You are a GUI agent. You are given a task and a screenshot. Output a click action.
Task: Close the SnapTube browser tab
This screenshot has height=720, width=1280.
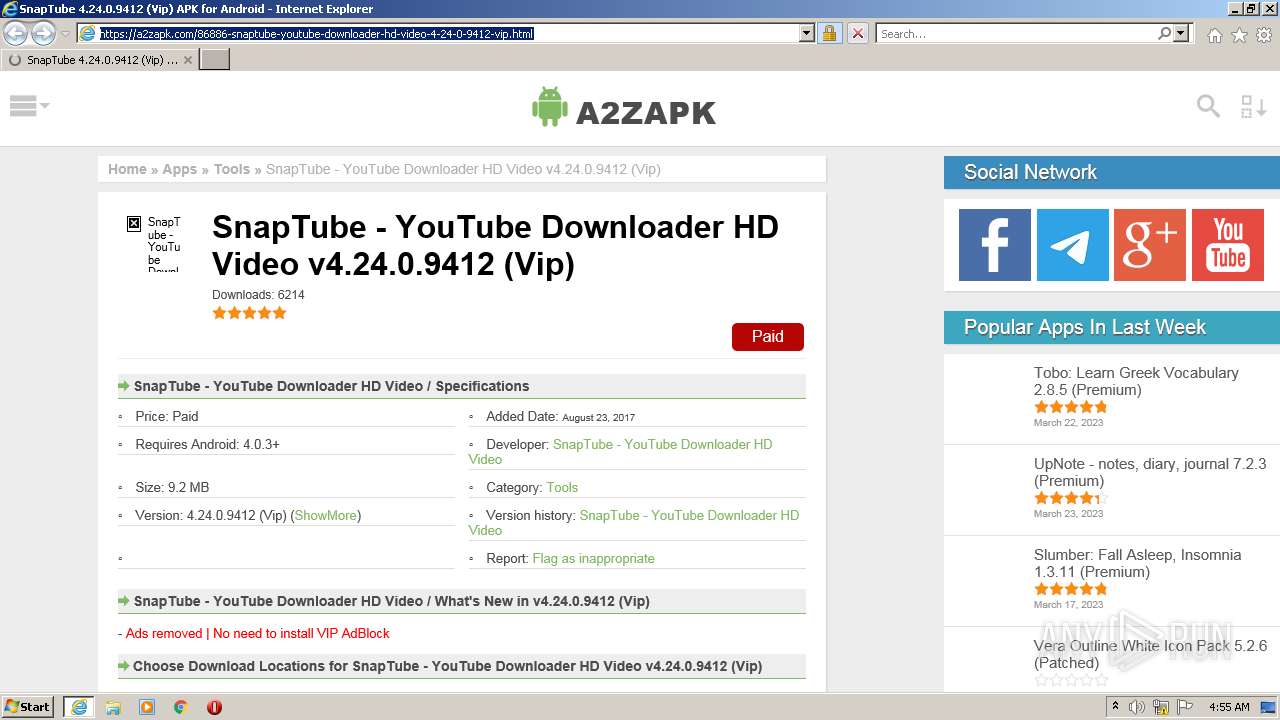[x=188, y=60]
